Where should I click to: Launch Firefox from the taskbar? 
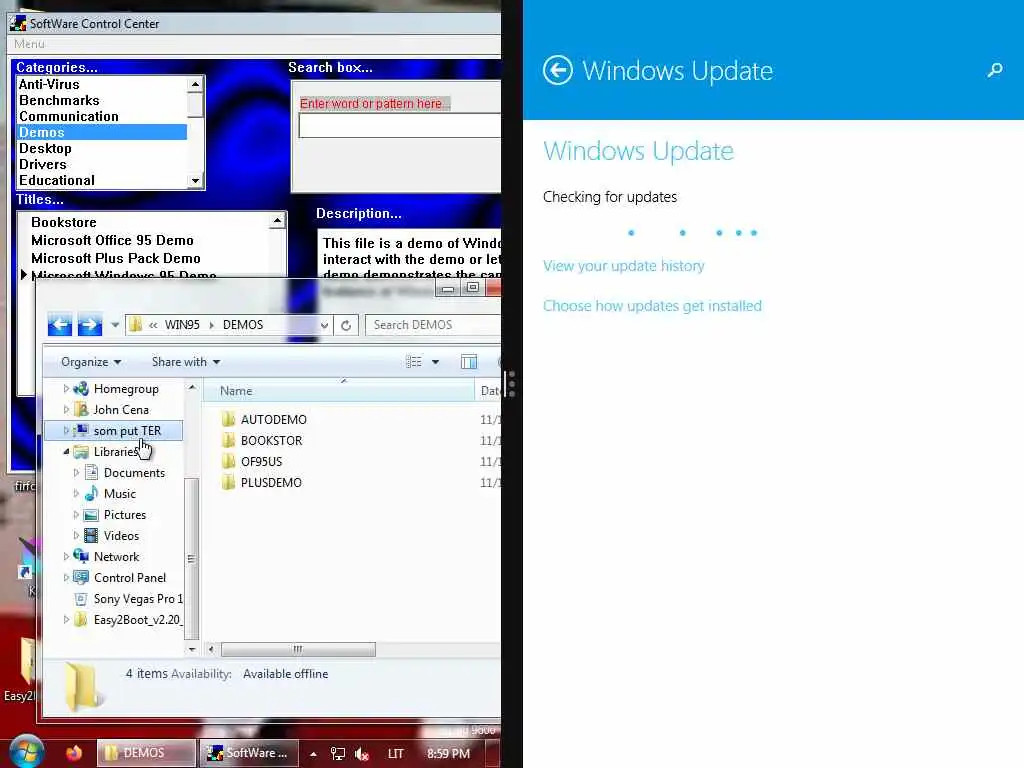(74, 753)
